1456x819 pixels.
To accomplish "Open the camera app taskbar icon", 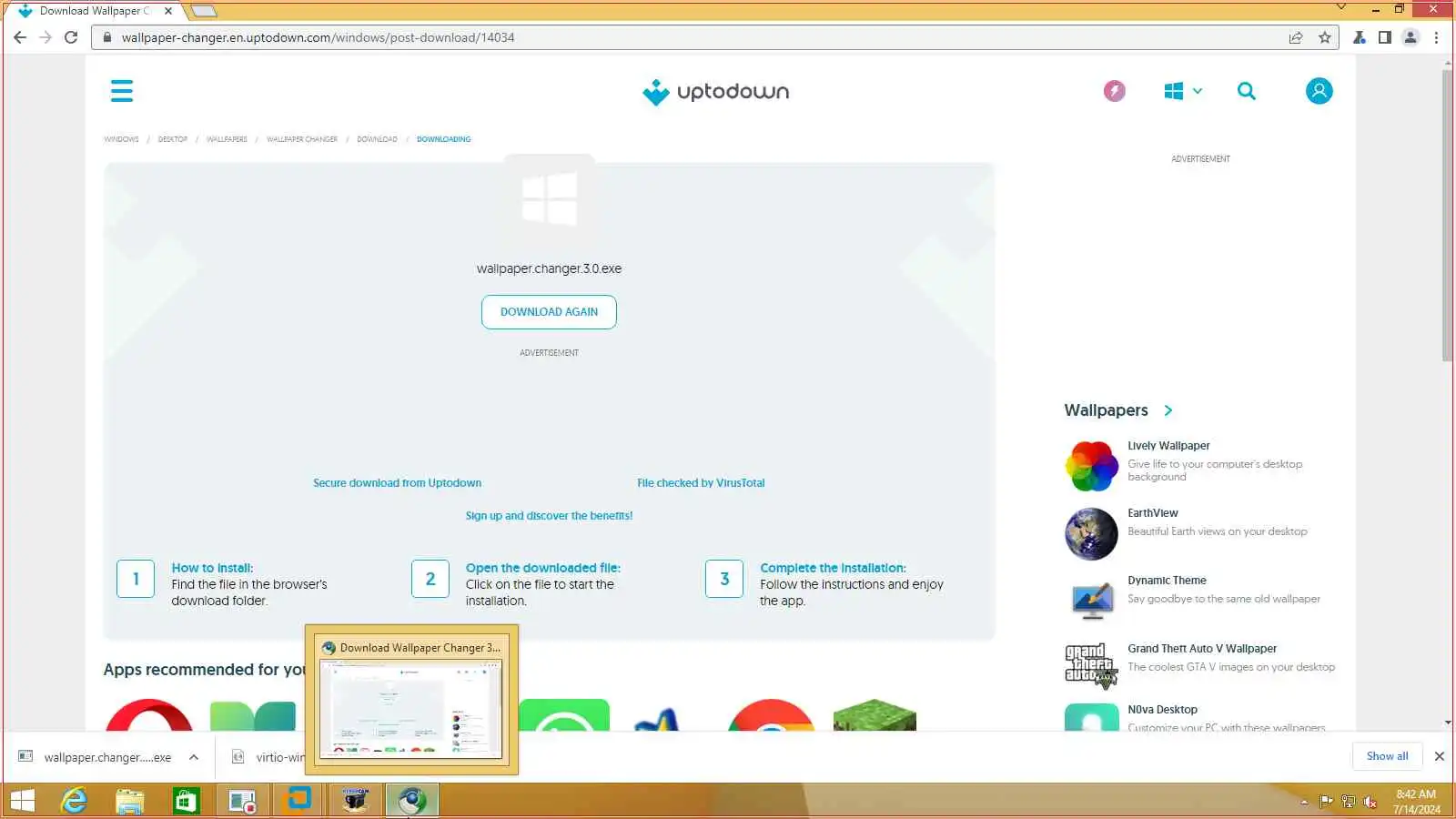I will 355,801.
